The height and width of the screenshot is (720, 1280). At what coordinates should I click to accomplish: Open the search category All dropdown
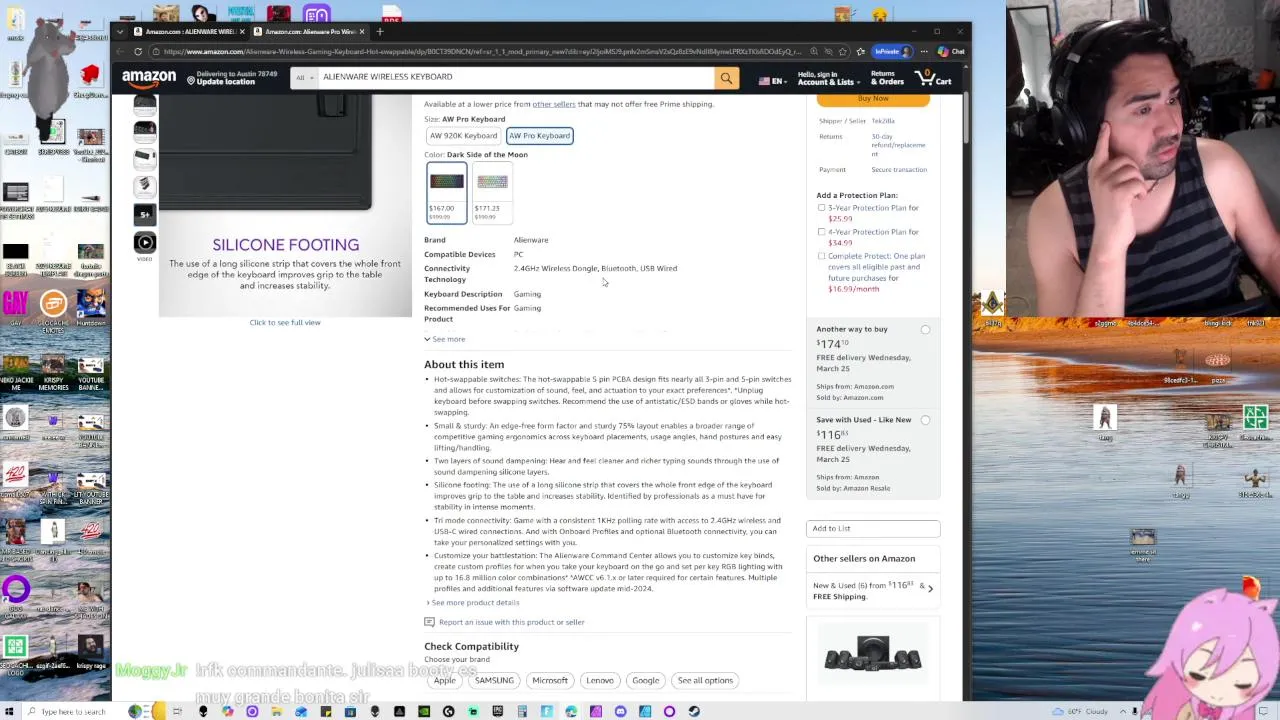pos(302,77)
